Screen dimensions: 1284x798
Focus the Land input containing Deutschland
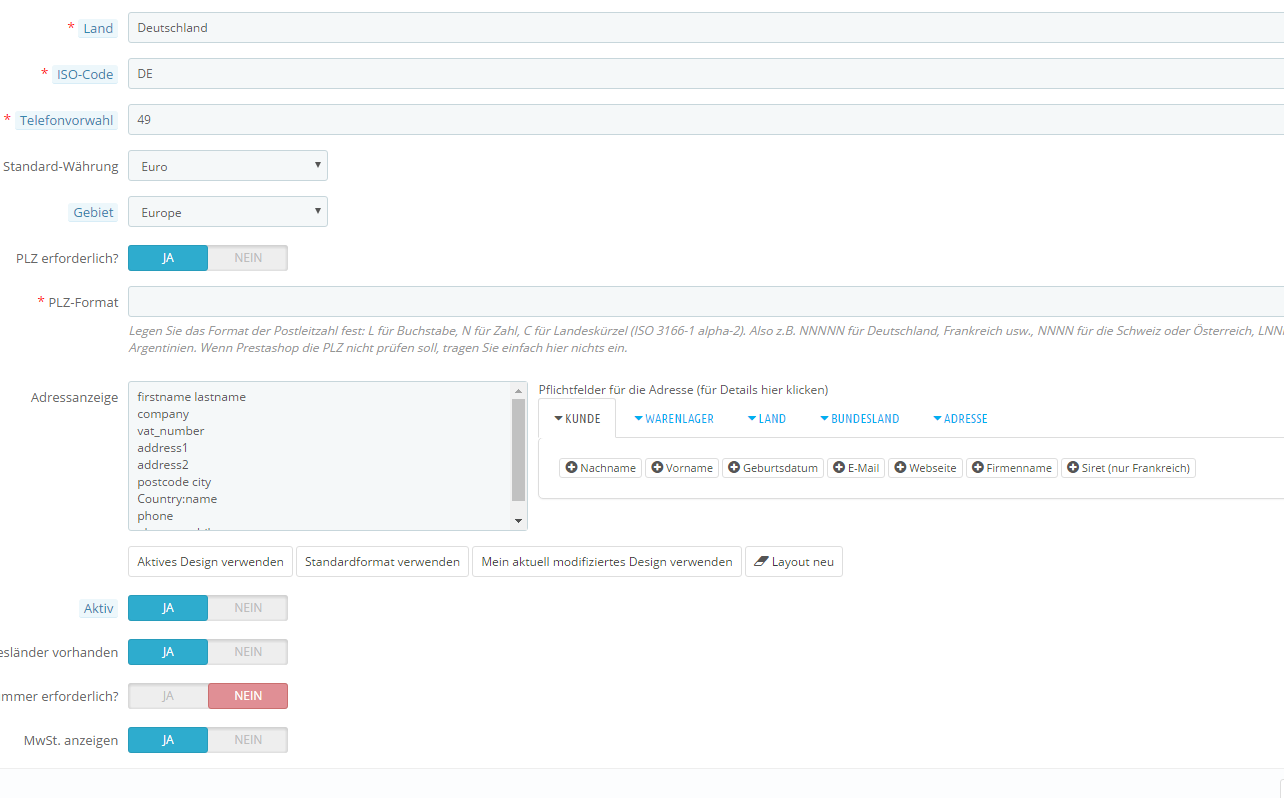pyautogui.click(x=706, y=28)
